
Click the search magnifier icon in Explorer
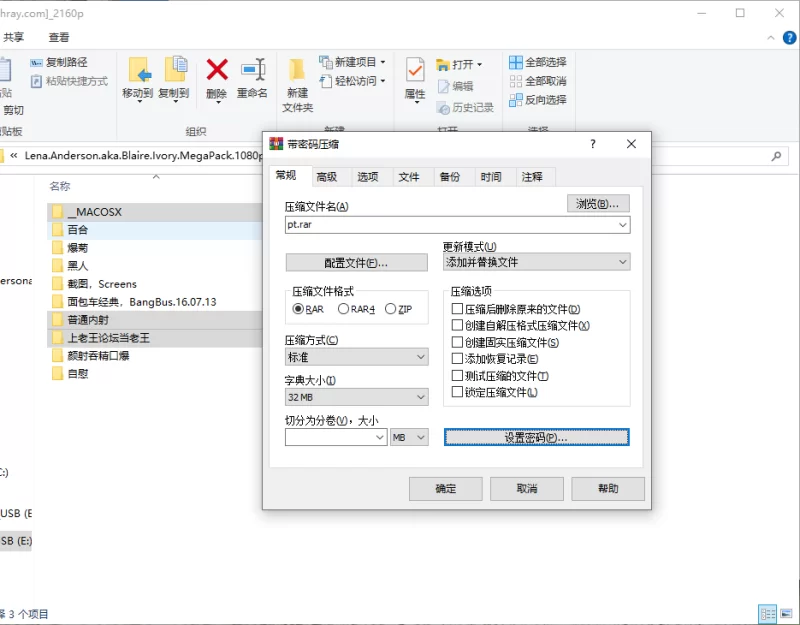[x=776, y=156]
